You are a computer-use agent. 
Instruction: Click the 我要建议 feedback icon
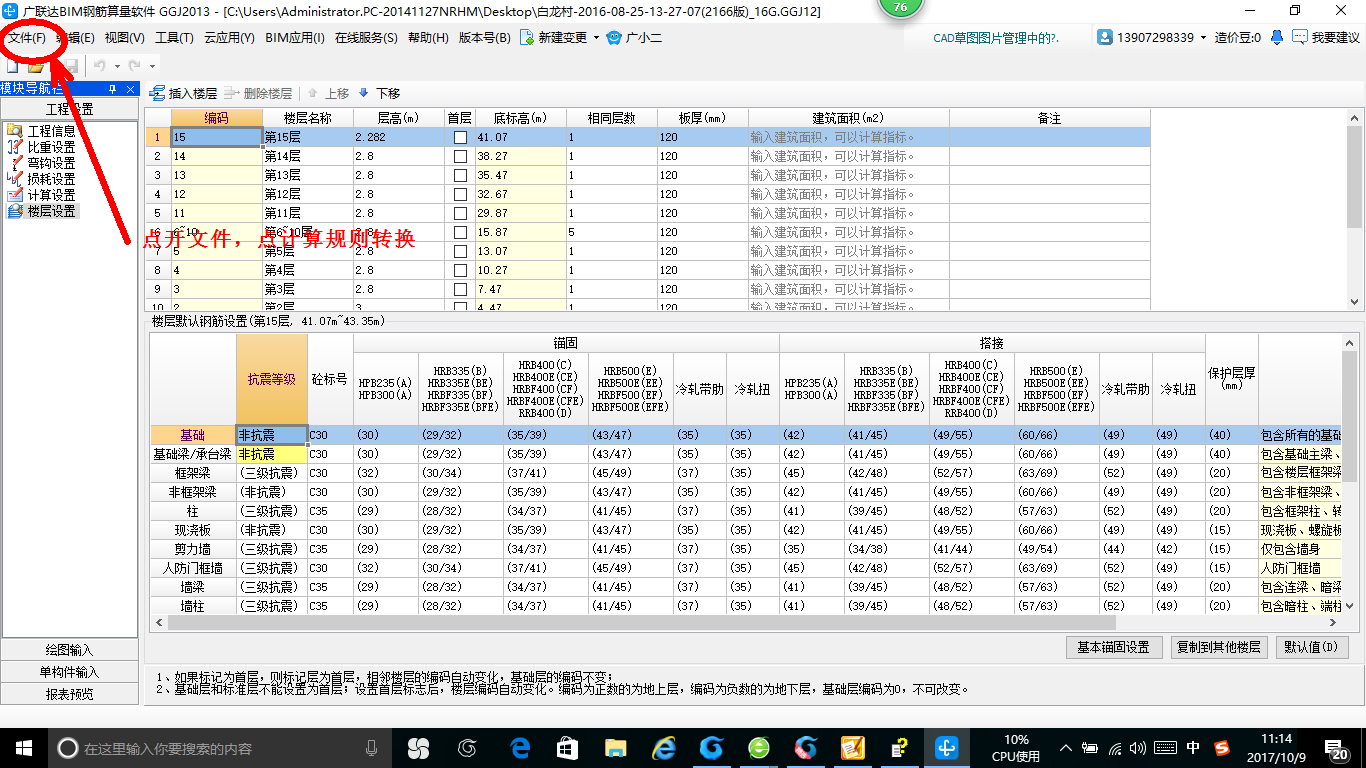[x=1300, y=38]
